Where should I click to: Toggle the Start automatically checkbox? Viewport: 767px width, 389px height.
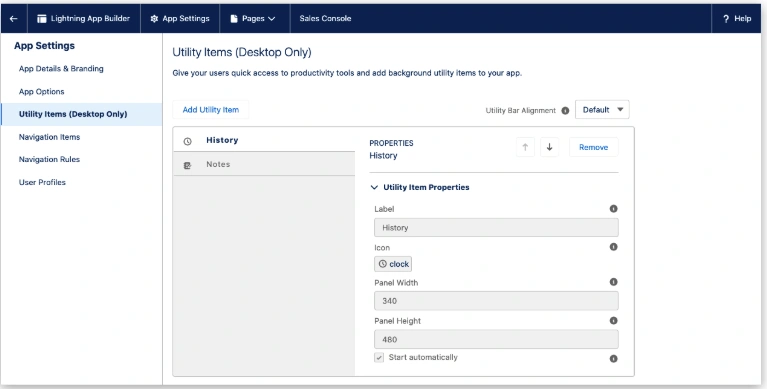click(x=379, y=358)
